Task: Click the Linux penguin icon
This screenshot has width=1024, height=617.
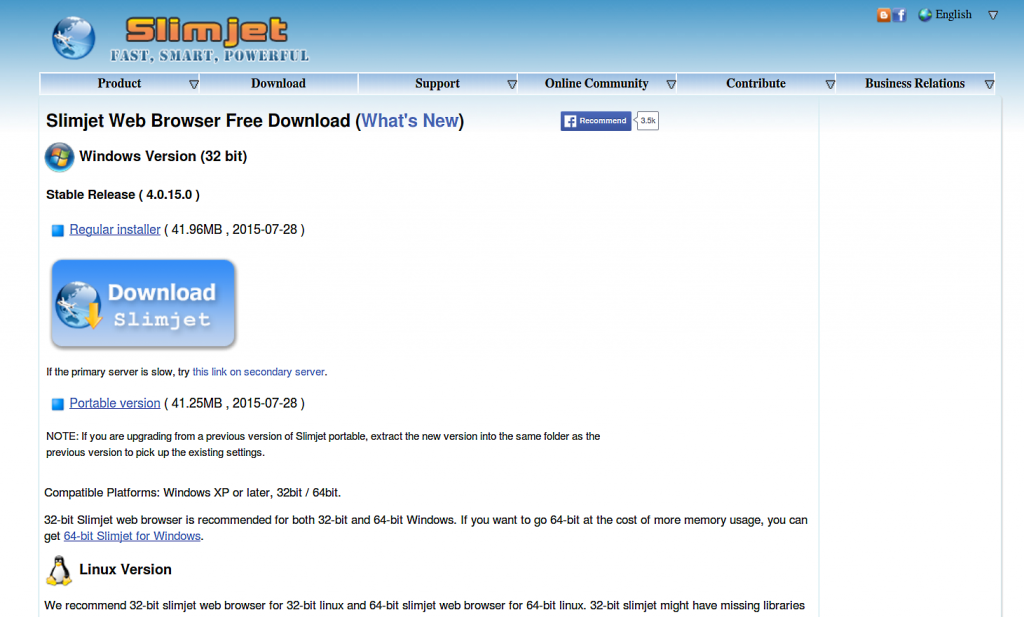Action: 59,570
